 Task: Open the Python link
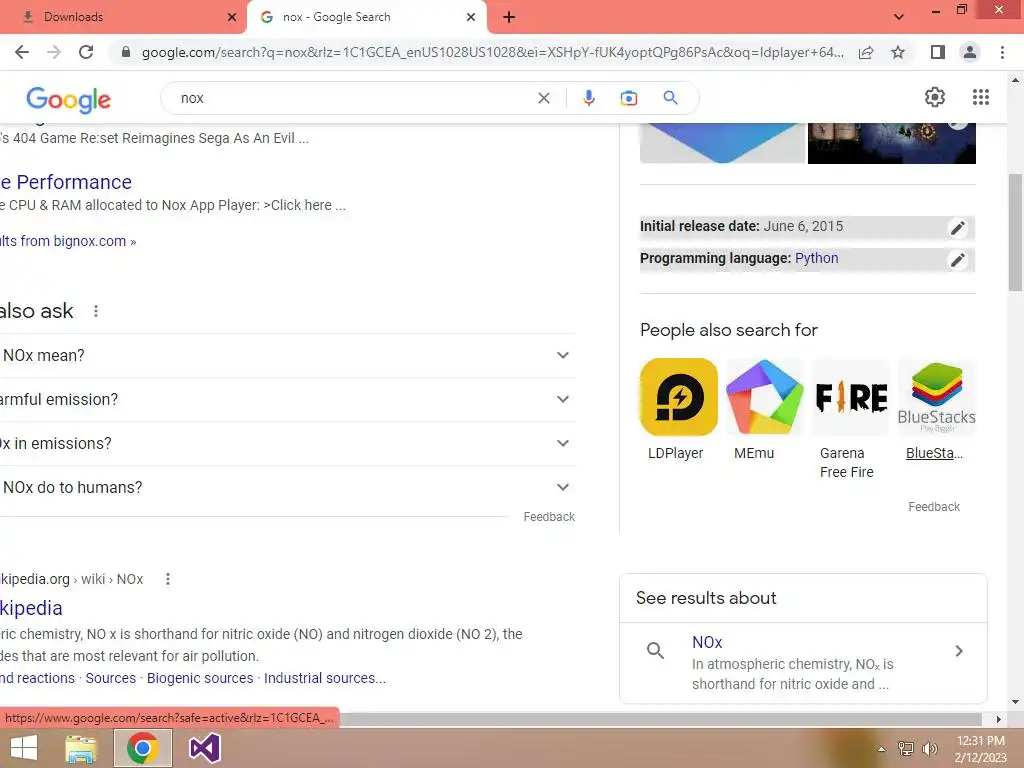coord(816,258)
